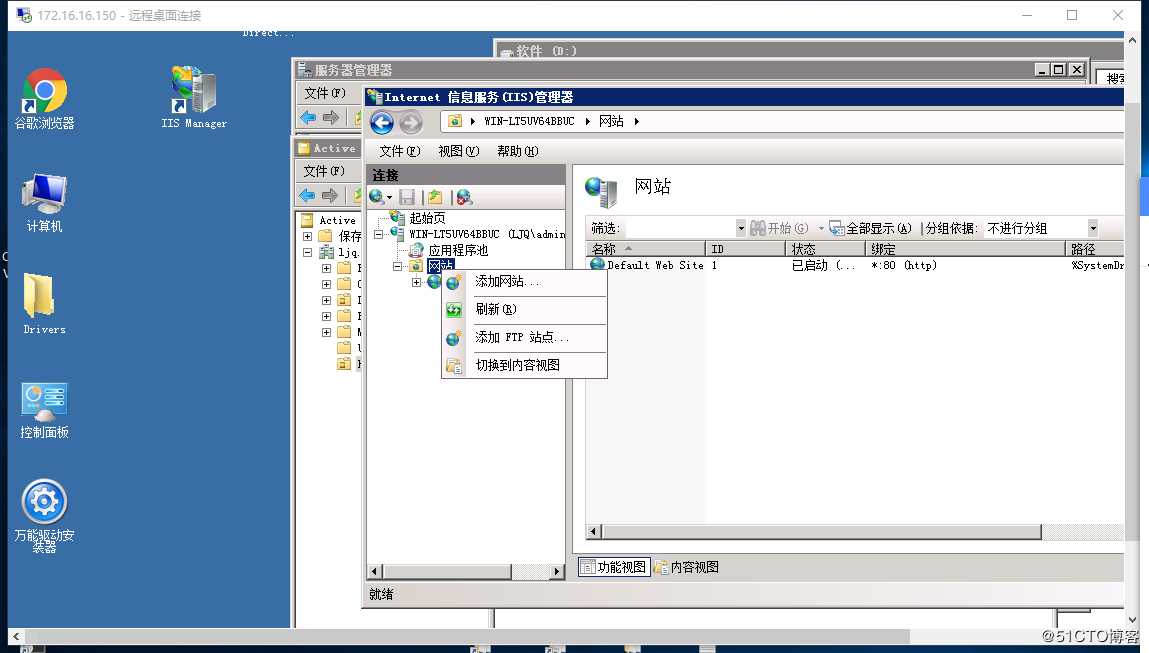The image size is (1149, 653).
Task: Click the IIS Manager forward navigation arrow
Action: 411,122
